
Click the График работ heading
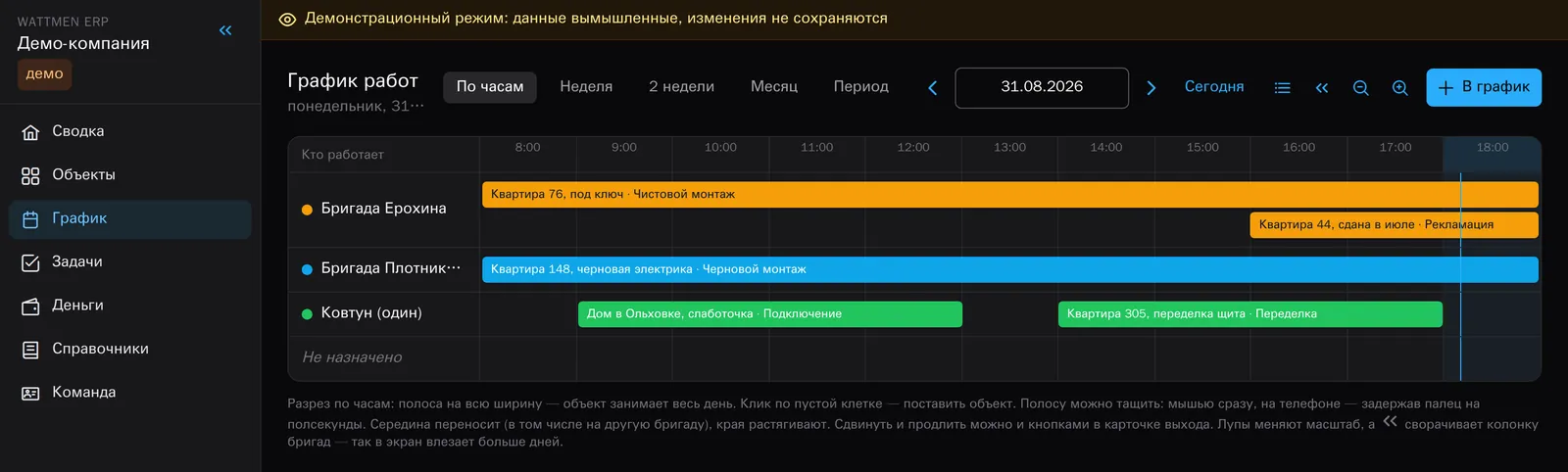[353, 81]
